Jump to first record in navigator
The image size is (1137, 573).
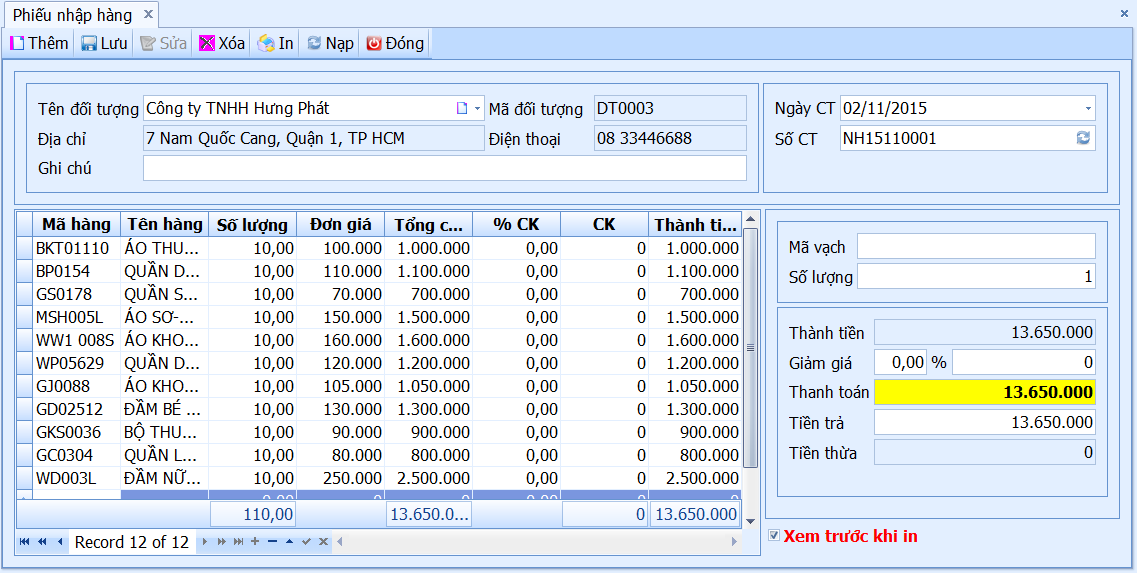pos(25,542)
